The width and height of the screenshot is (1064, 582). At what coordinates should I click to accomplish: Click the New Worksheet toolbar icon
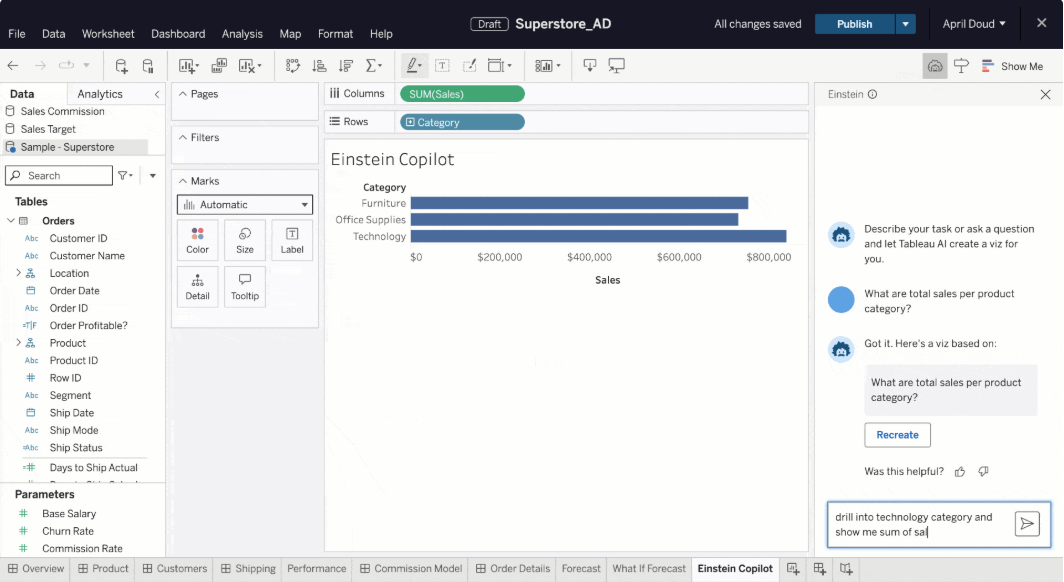(x=188, y=64)
